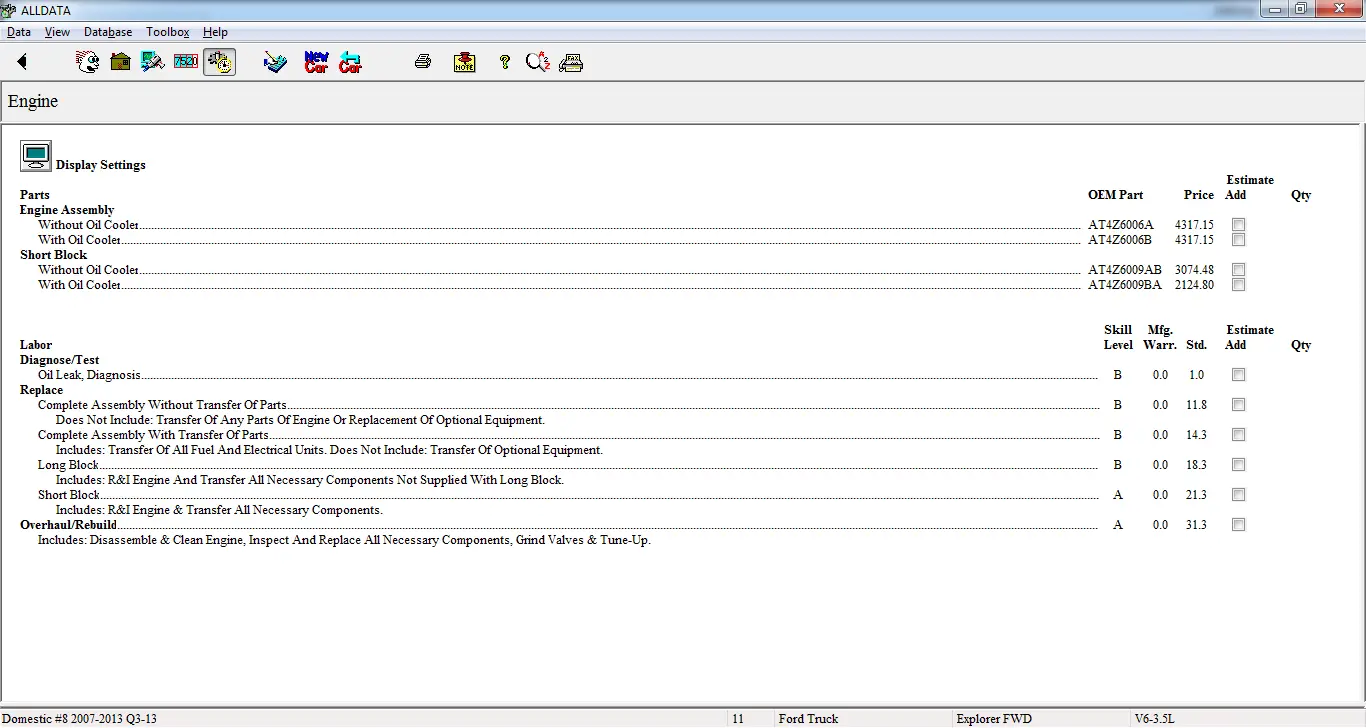Open the Data menu
The height and width of the screenshot is (728, 1366).
[19, 32]
